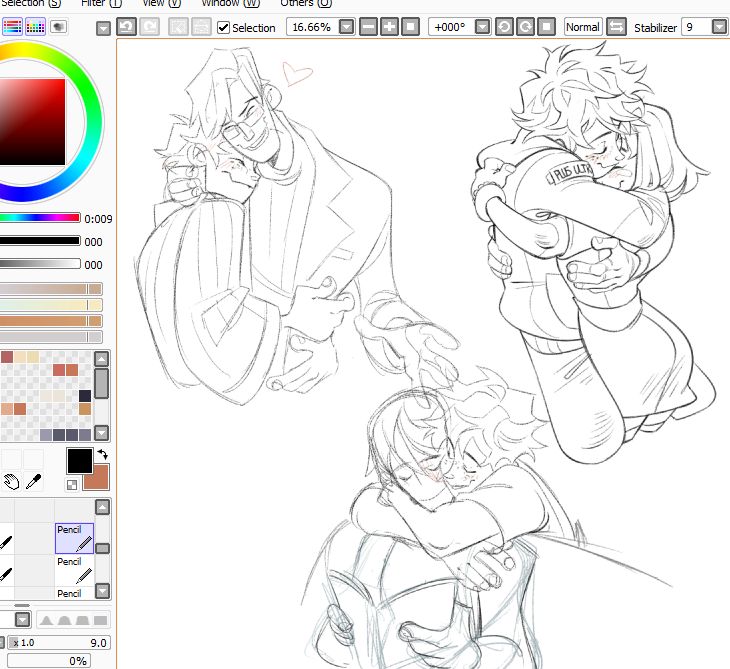The image size is (730, 669).
Task: Select the dark navy swatch in palette
Action: click(85, 396)
